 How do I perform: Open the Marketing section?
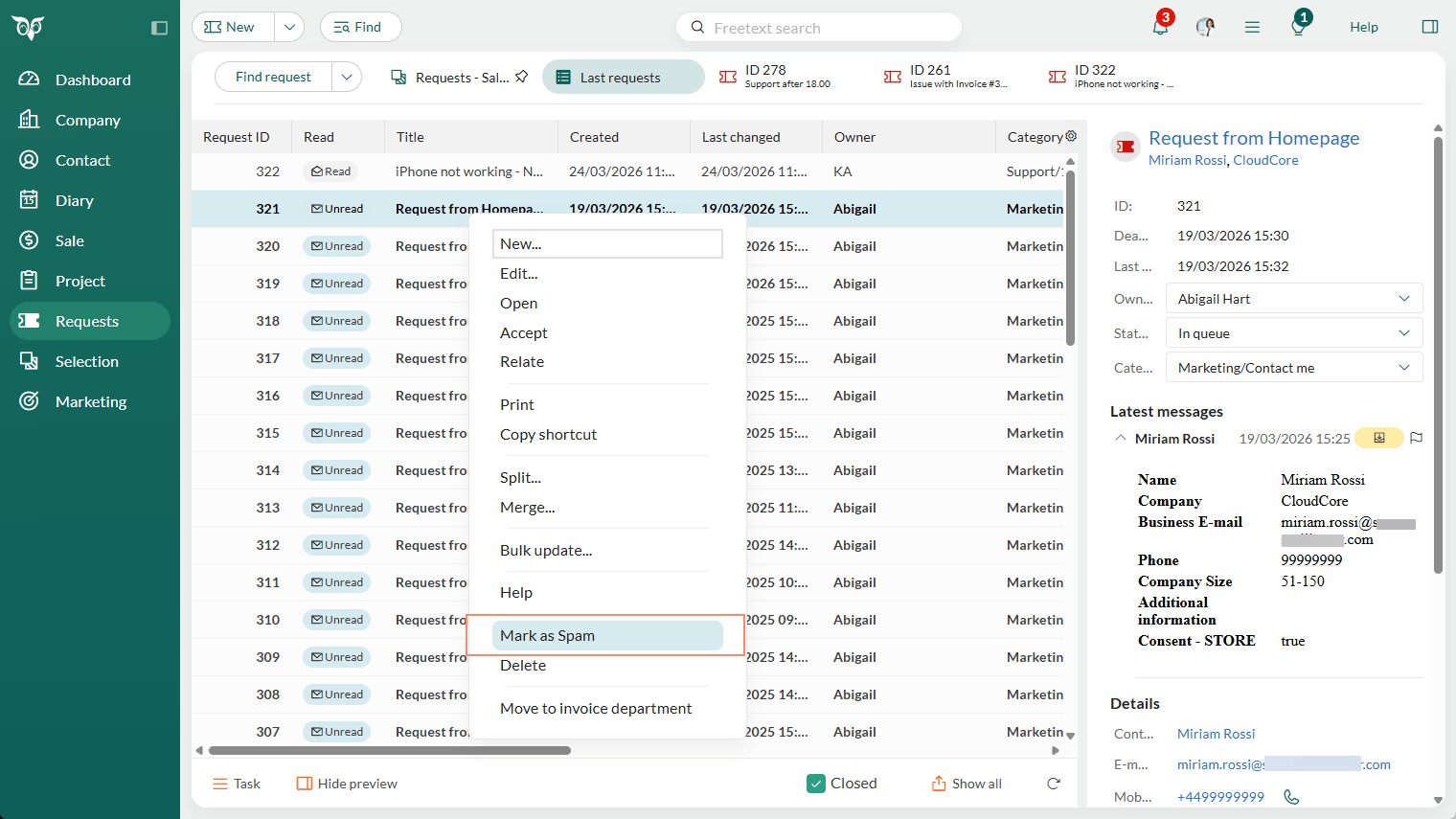pos(90,401)
